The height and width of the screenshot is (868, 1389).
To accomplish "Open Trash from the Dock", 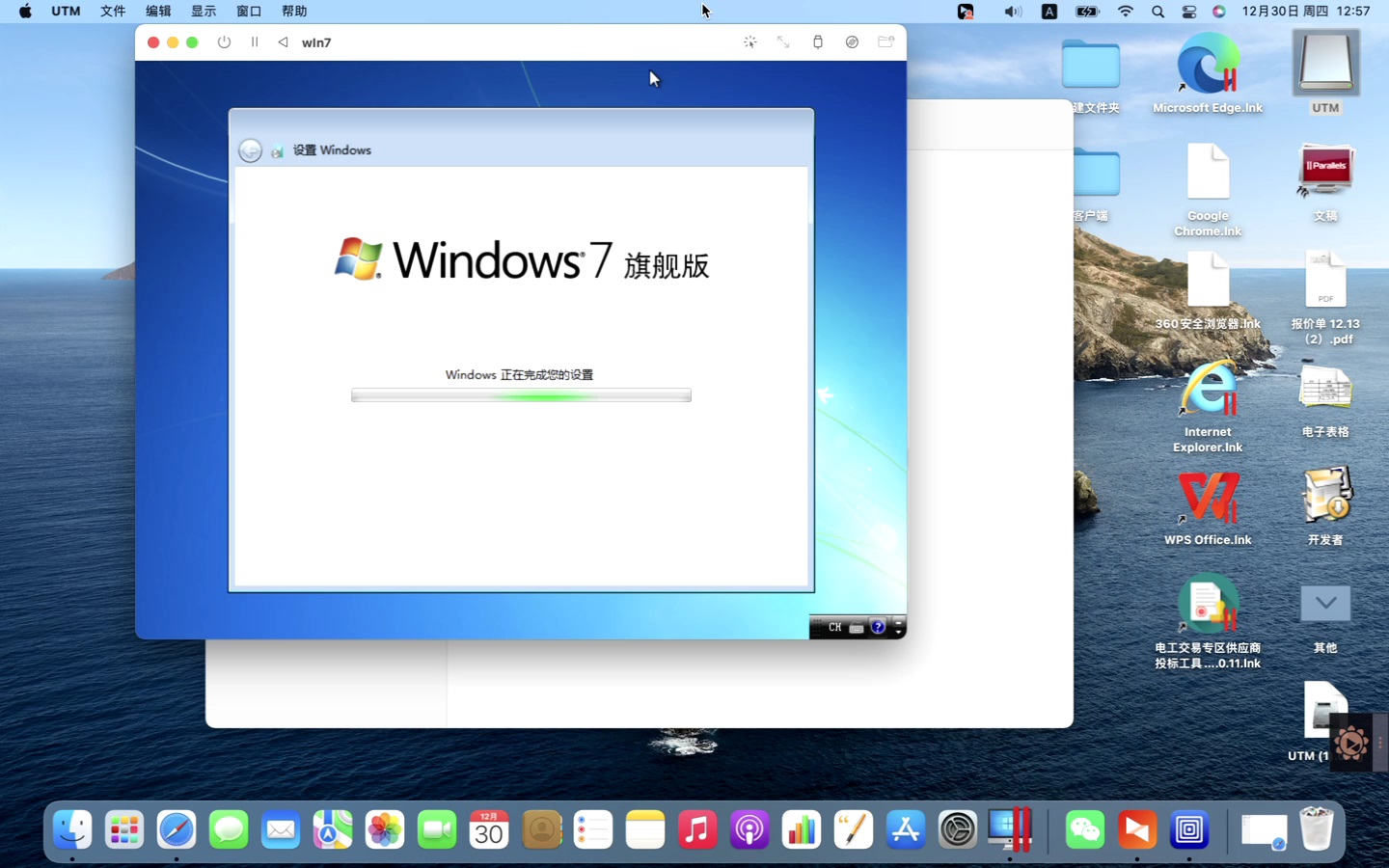I will (x=1317, y=829).
